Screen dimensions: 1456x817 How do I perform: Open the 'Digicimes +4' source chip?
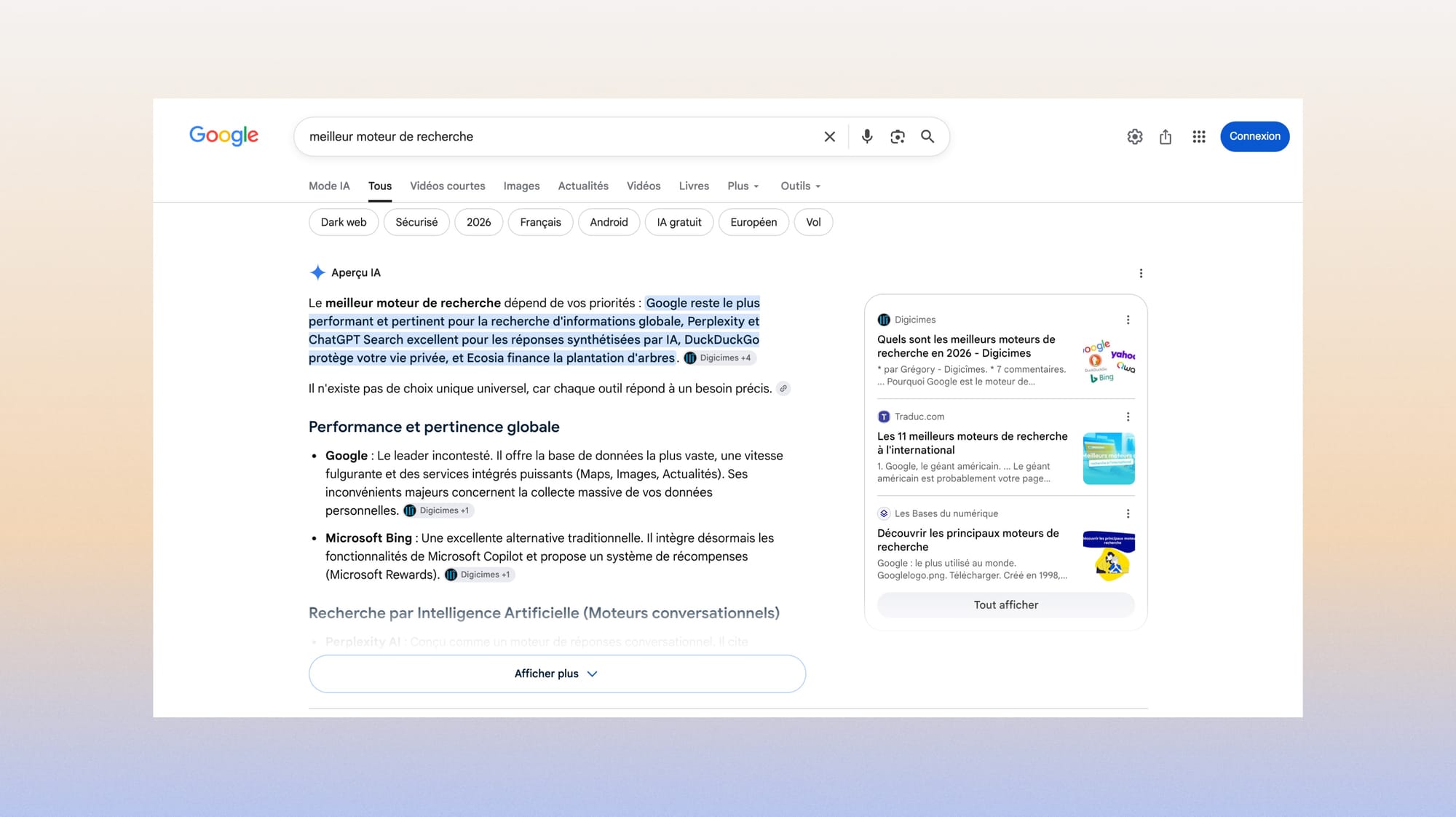tap(719, 358)
